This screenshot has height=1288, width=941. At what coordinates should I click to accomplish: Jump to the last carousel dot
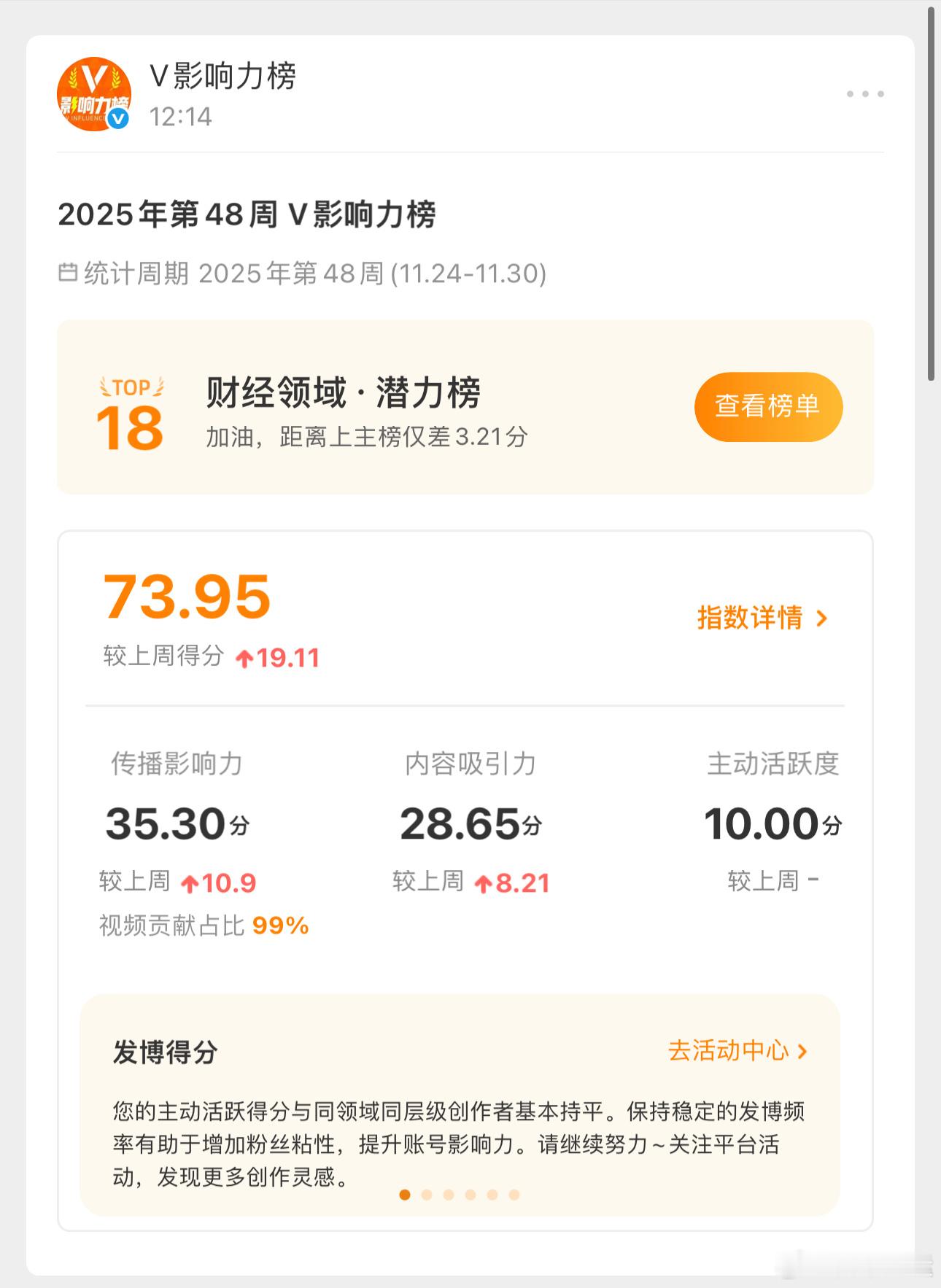point(514,1195)
